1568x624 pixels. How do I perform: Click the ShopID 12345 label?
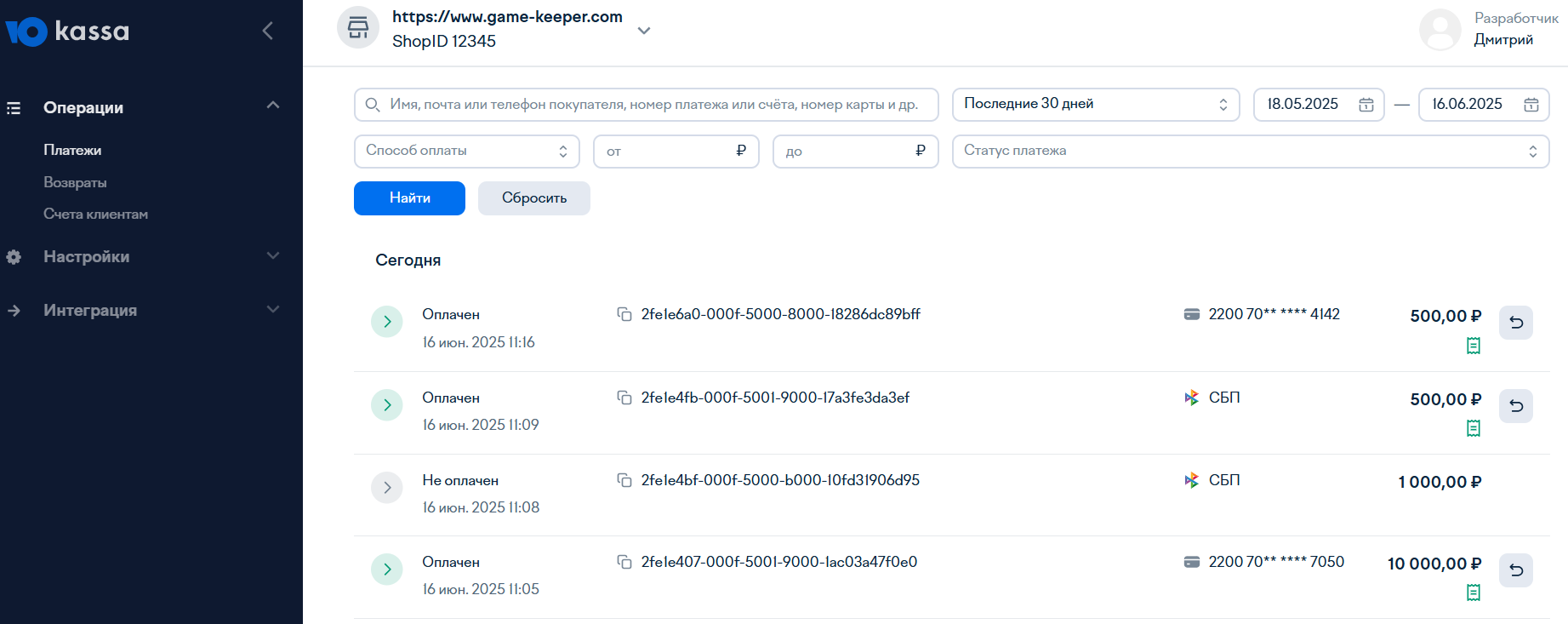point(444,41)
